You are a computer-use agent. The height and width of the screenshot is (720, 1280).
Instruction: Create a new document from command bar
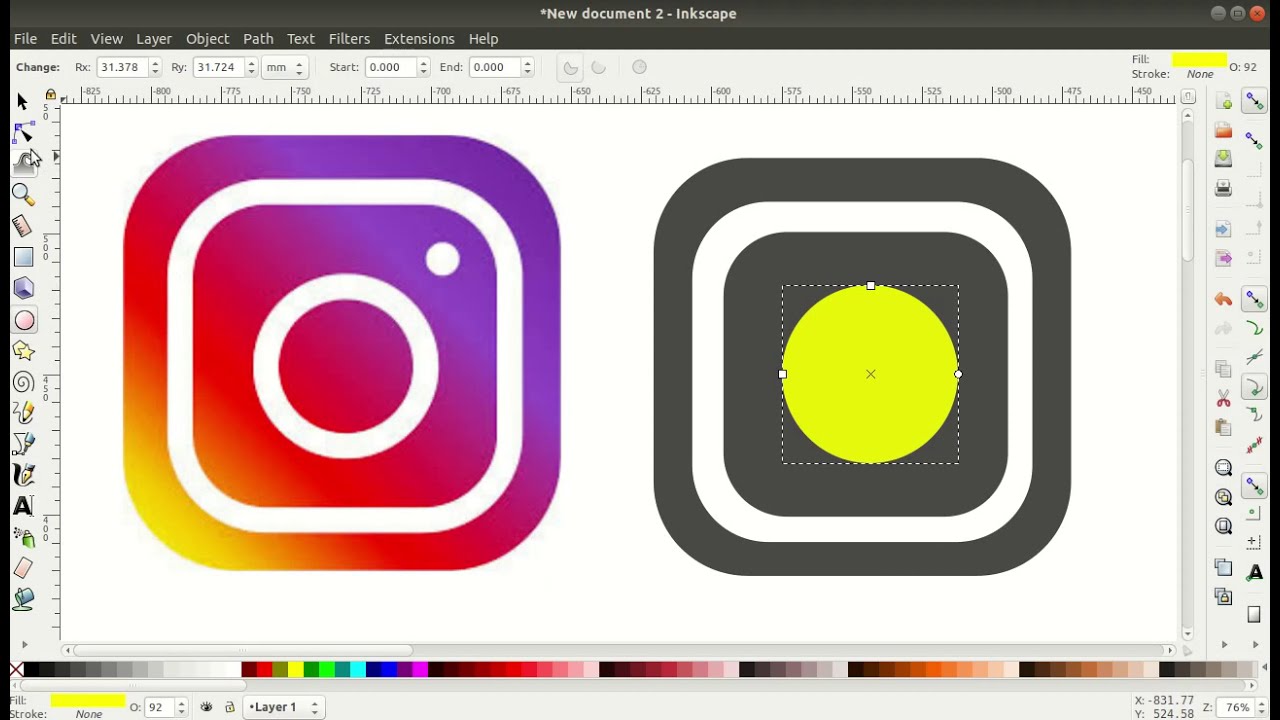[x=1223, y=101]
